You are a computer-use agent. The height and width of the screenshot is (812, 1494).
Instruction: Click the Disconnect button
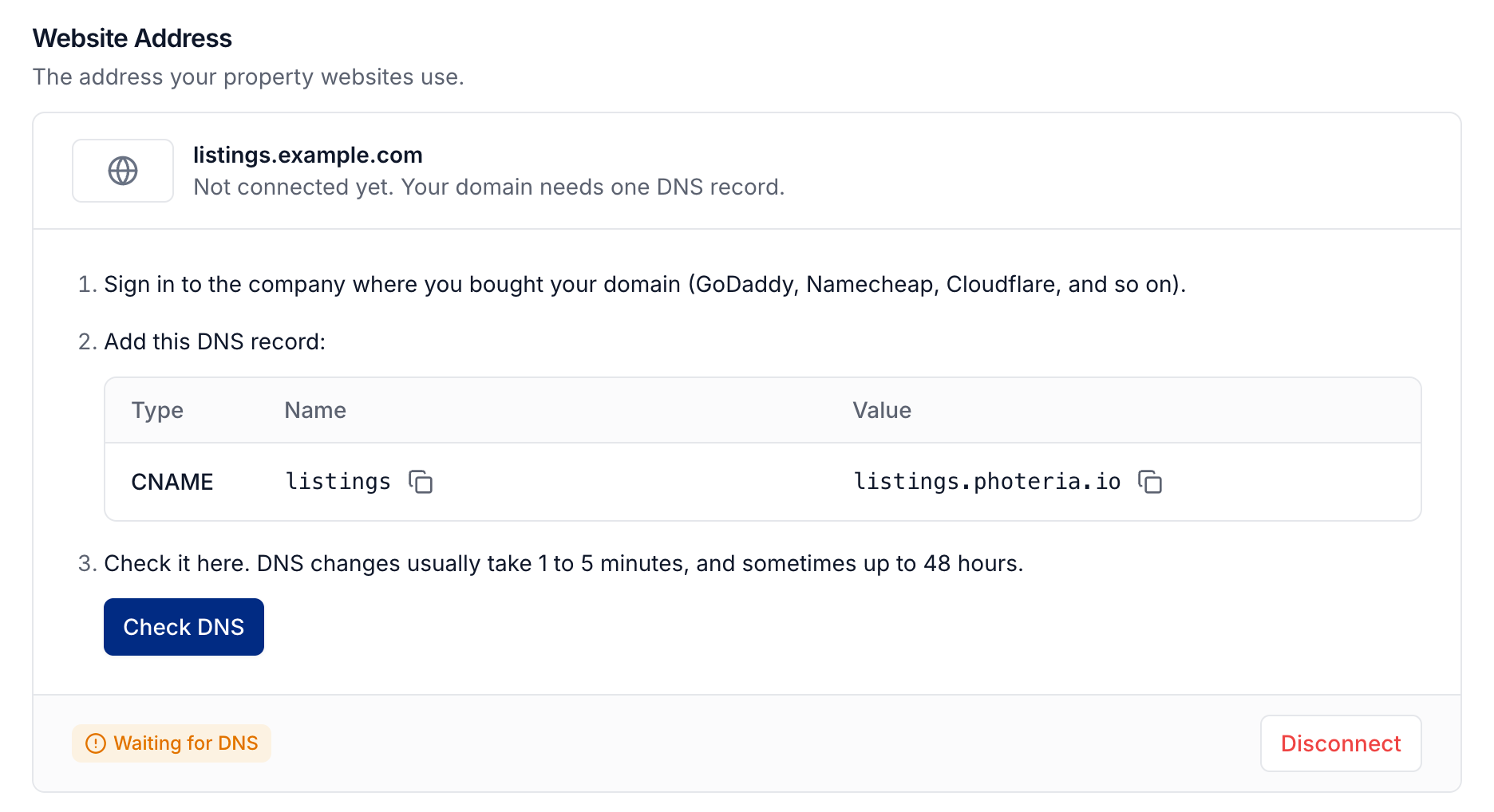1341,743
